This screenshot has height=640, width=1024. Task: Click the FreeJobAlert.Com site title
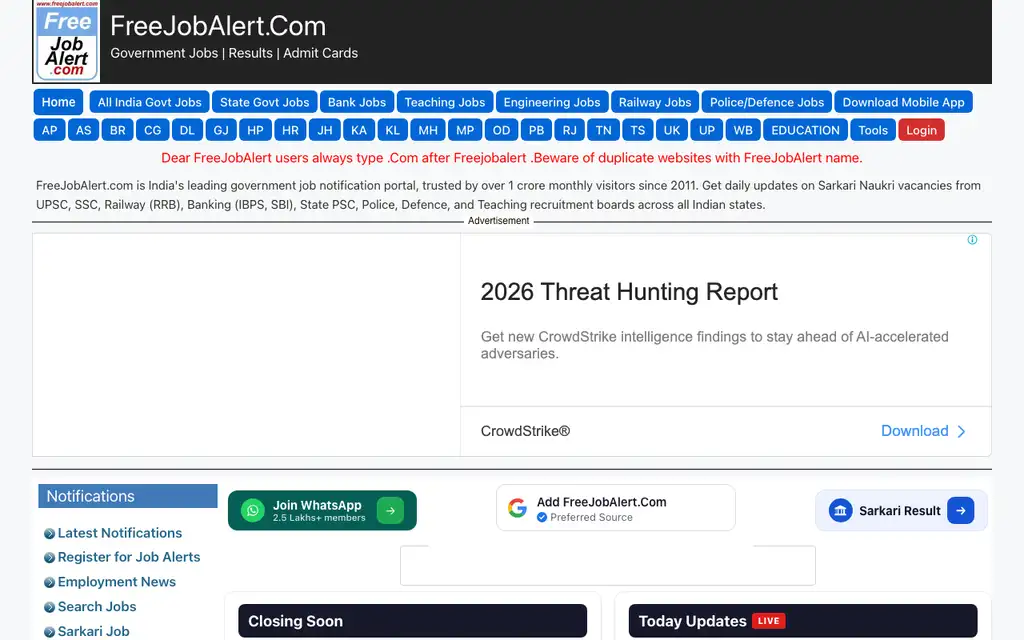[x=218, y=26]
